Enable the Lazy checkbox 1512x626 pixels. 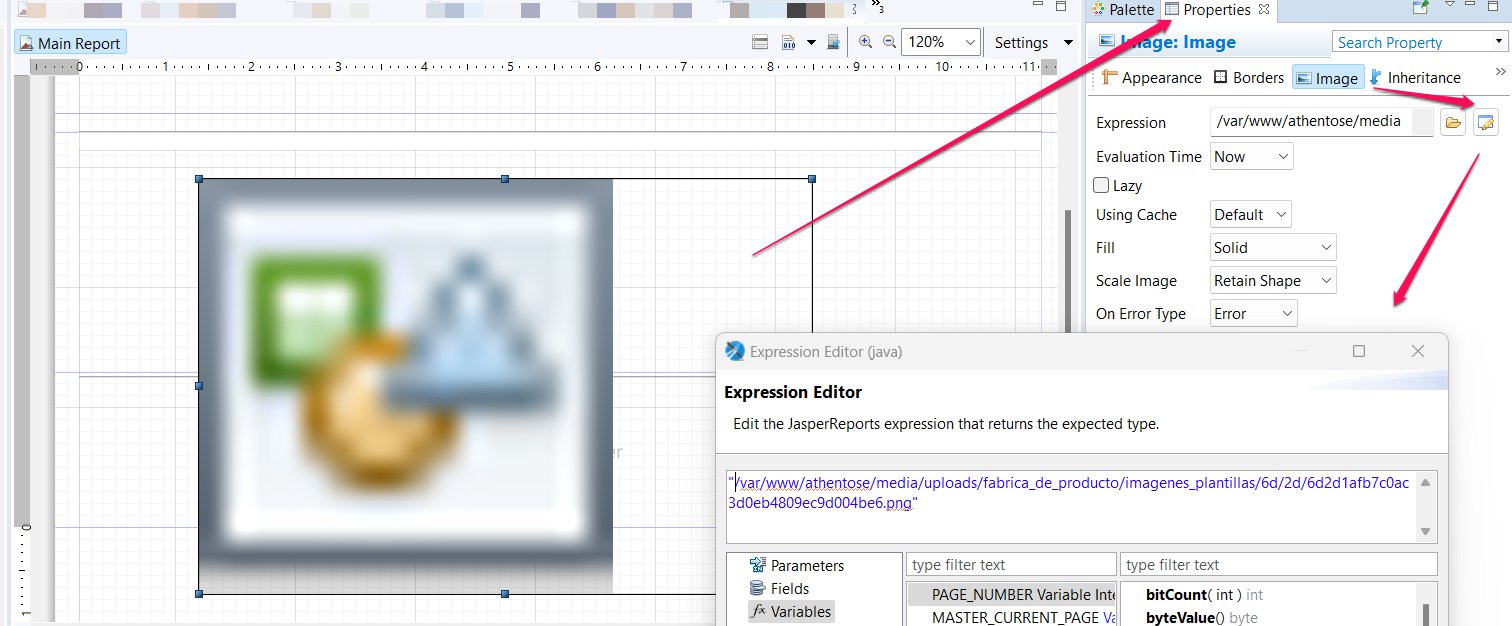(x=1102, y=185)
